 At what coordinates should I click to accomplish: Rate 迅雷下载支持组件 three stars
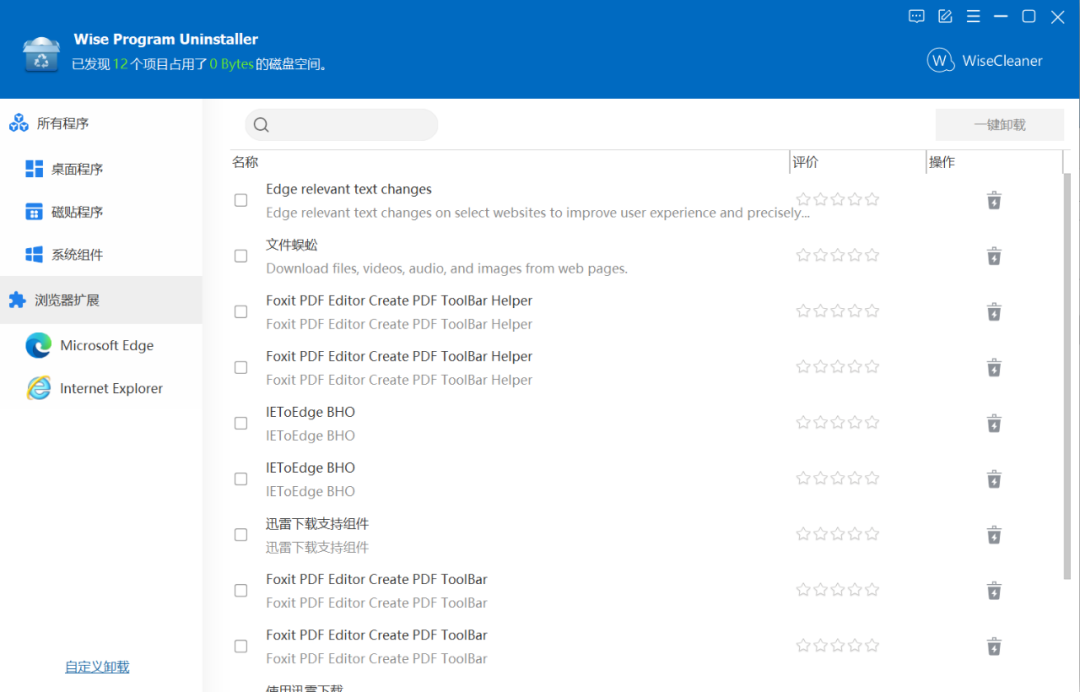tap(838, 534)
